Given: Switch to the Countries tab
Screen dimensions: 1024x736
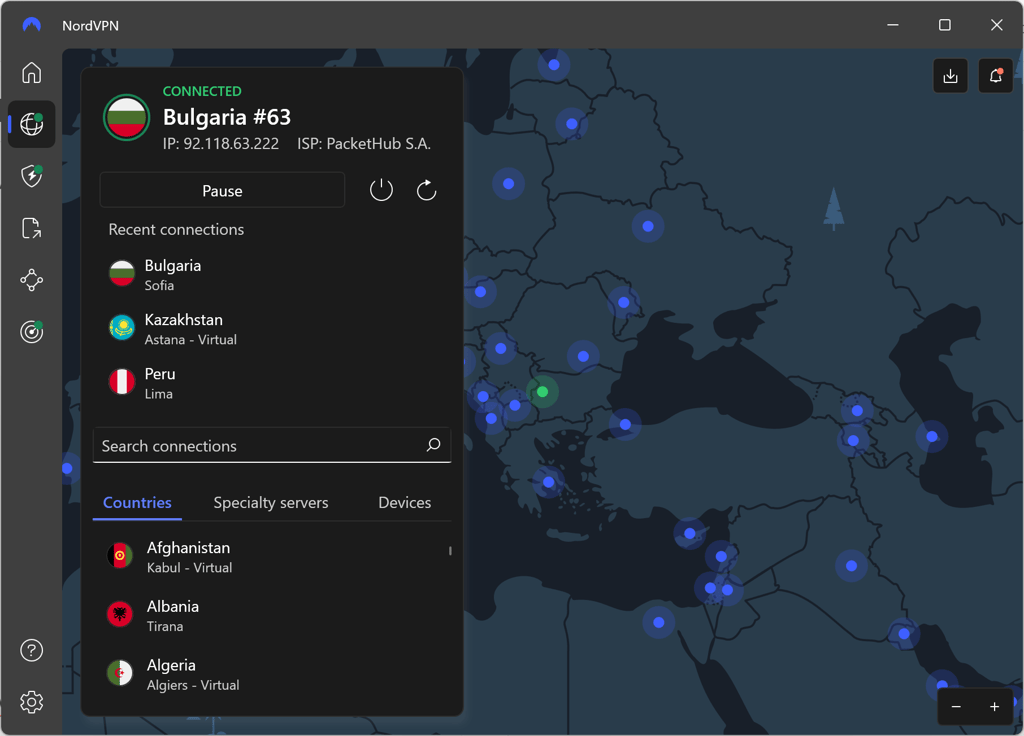Looking at the screenshot, I should click(137, 502).
